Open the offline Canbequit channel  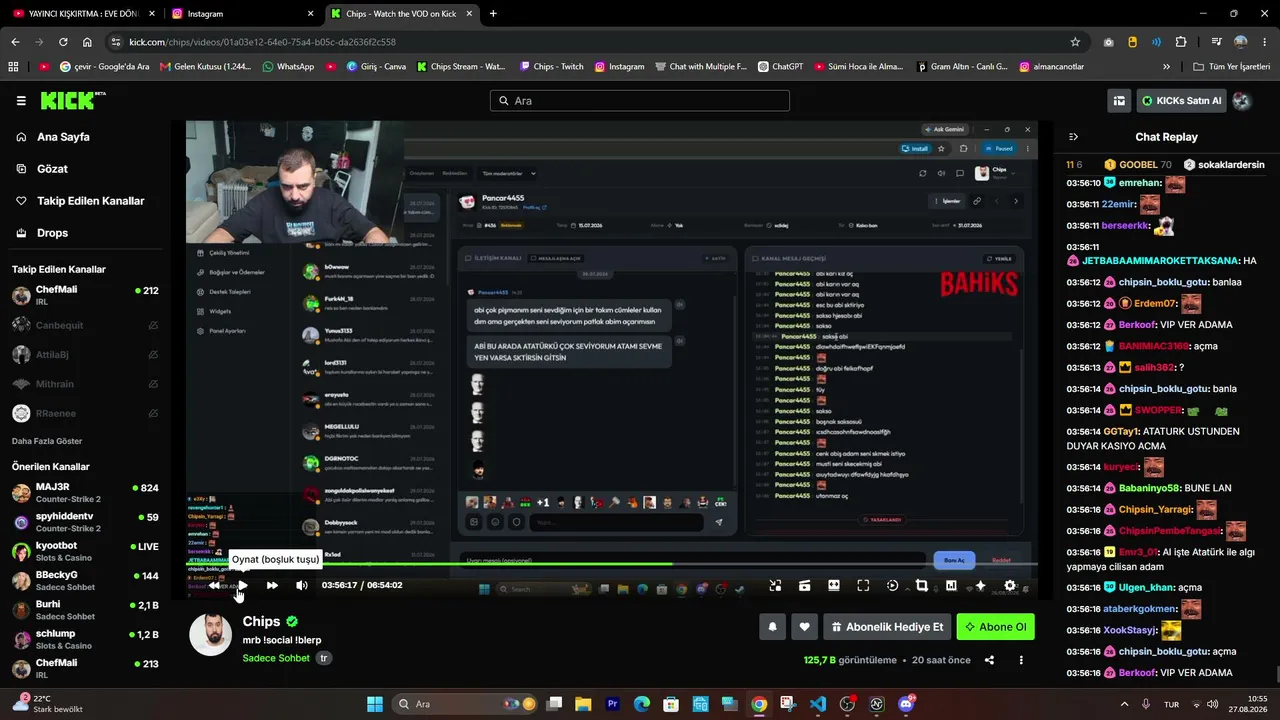click(85, 325)
